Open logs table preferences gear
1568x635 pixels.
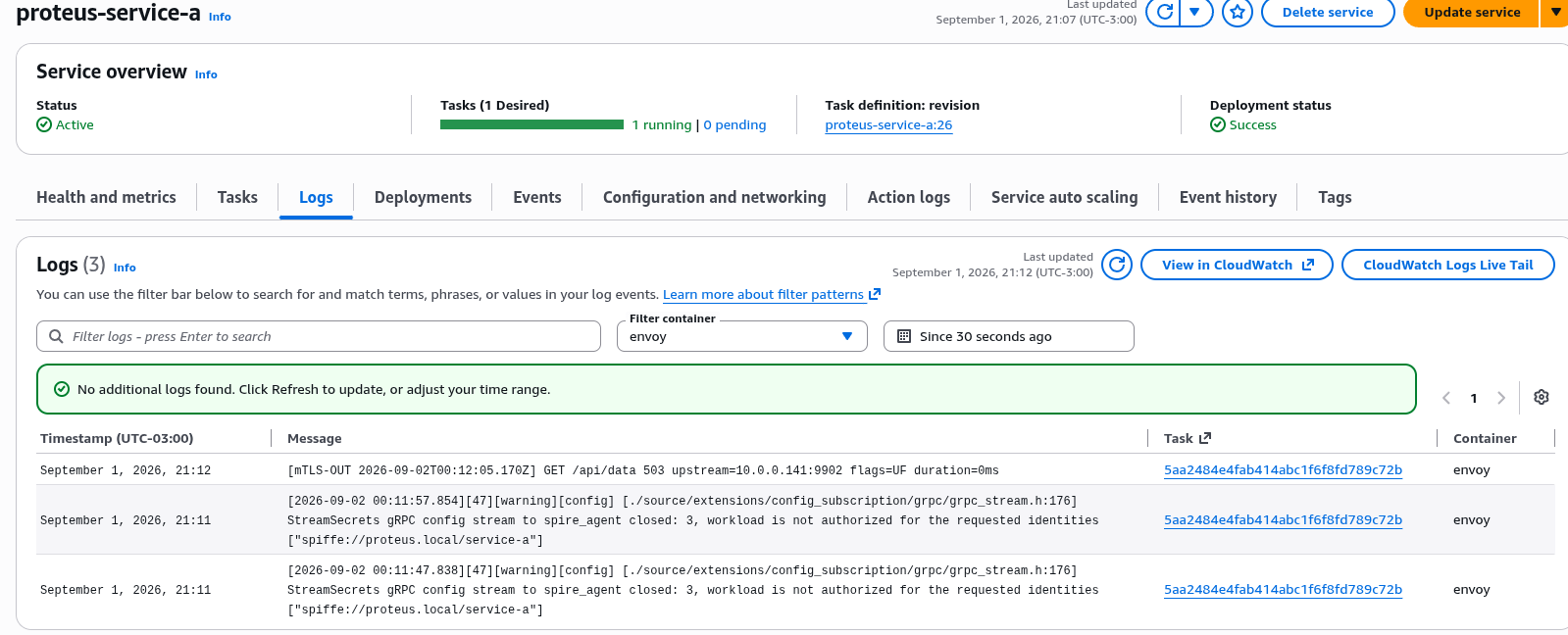pyautogui.click(x=1542, y=397)
